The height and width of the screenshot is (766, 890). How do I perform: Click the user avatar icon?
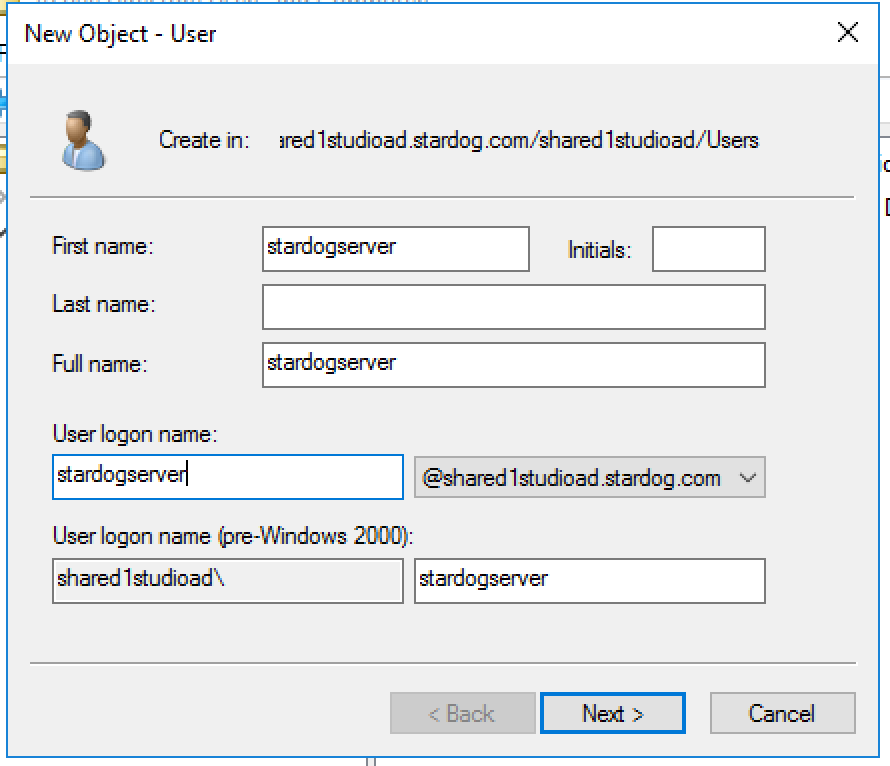click(83, 140)
